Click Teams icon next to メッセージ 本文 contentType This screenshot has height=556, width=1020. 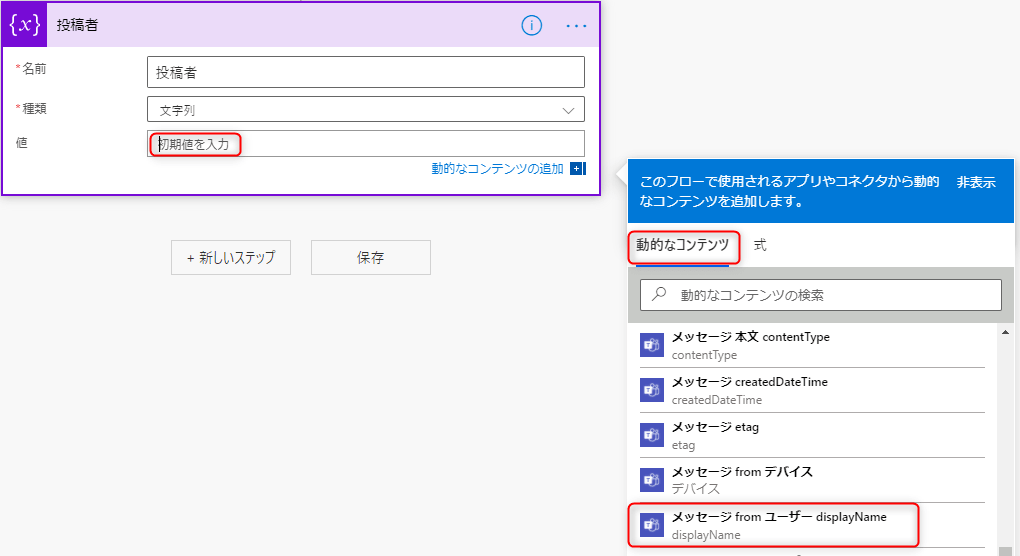click(x=651, y=346)
